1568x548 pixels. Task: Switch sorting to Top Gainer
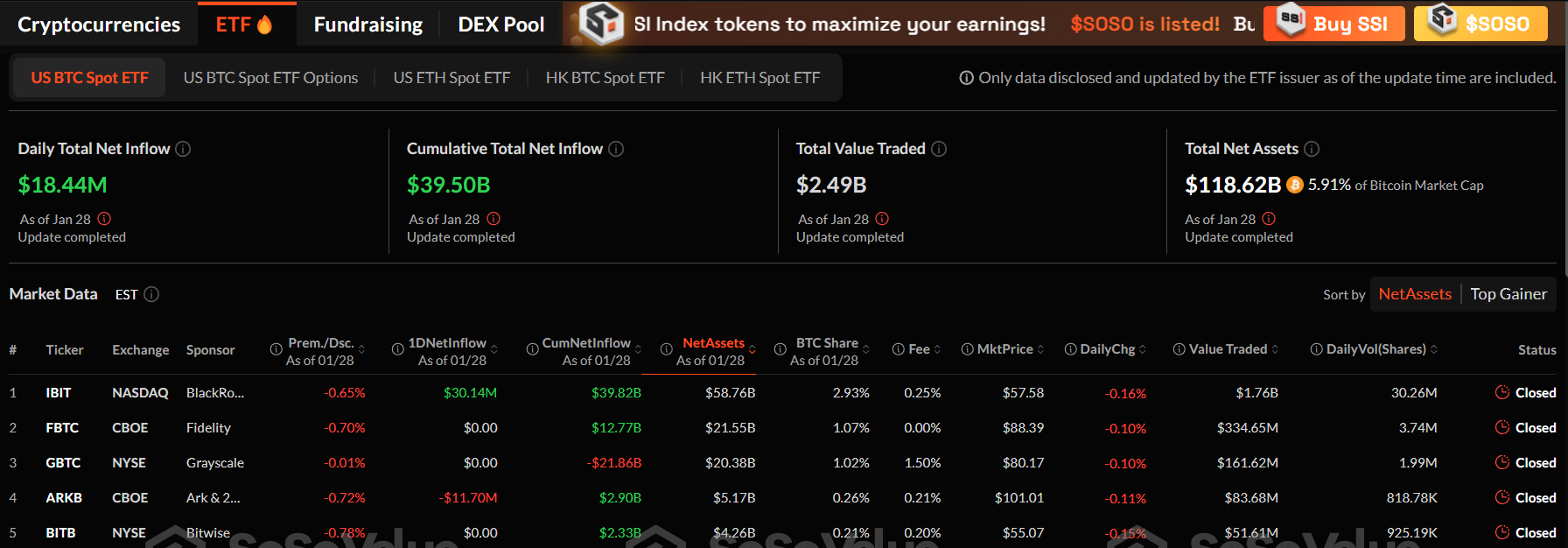1508,294
